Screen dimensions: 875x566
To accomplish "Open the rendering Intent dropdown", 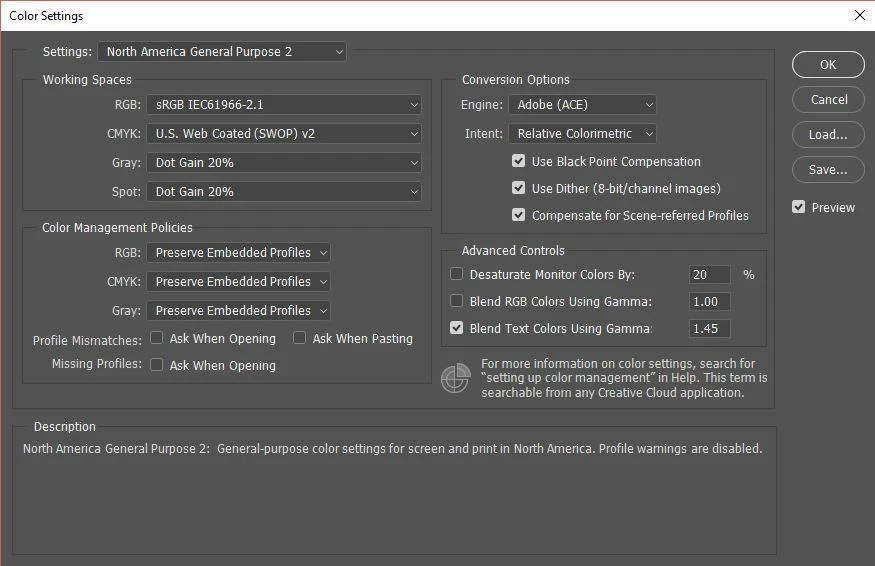I will pos(582,133).
